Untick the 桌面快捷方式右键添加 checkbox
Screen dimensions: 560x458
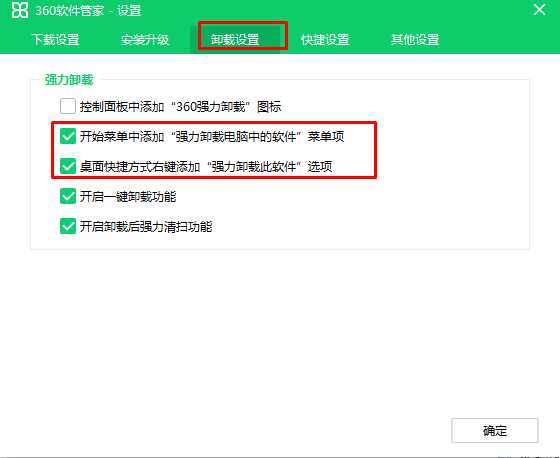coord(68,166)
